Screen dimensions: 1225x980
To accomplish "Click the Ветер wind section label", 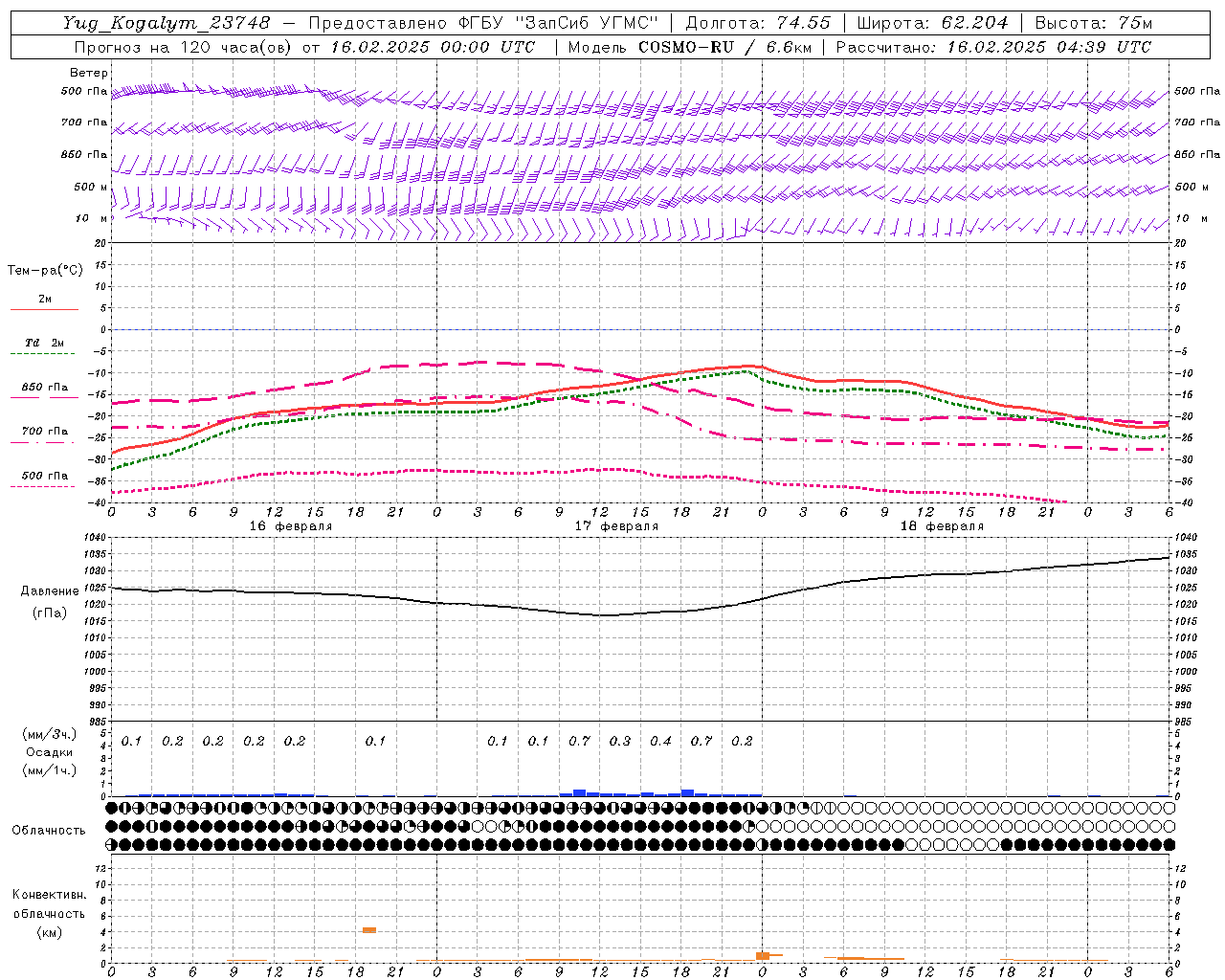I will [x=88, y=73].
